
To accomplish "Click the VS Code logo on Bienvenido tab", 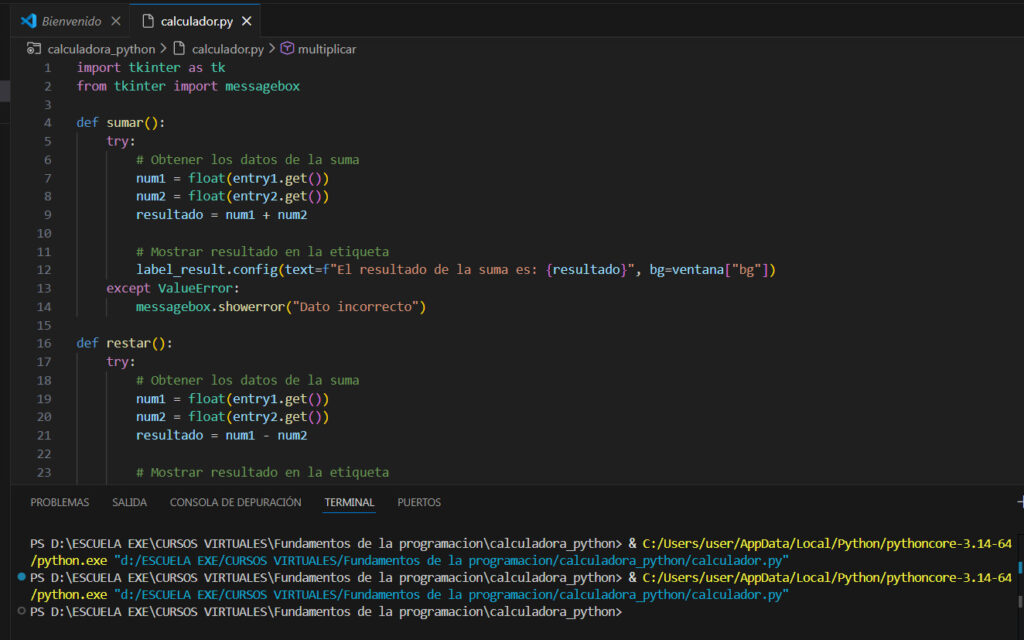I will tap(28, 20).
